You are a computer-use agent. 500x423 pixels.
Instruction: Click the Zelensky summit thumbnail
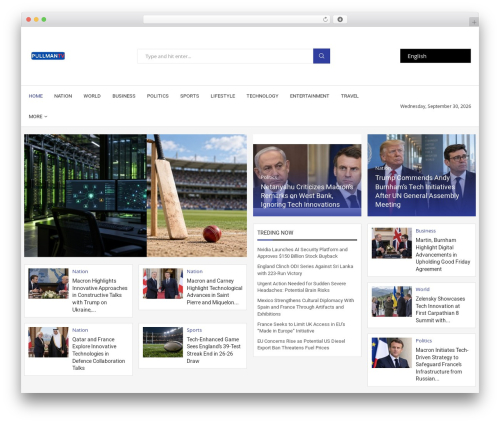pos(392,301)
